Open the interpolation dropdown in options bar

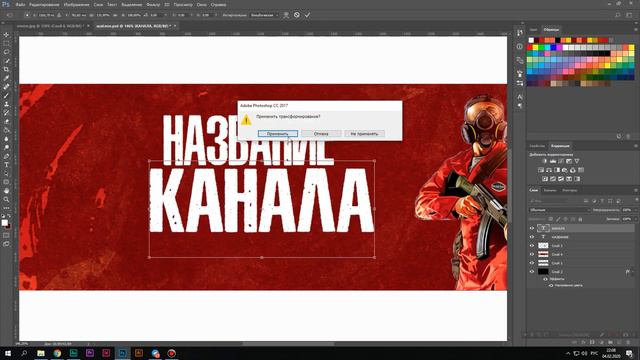(x=264, y=15)
